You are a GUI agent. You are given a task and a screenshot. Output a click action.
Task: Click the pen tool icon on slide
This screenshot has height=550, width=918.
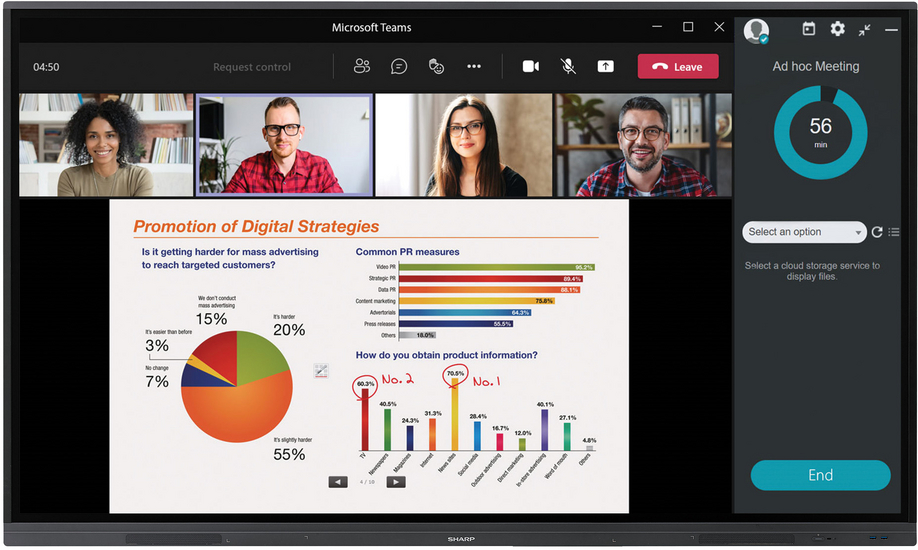(x=321, y=371)
